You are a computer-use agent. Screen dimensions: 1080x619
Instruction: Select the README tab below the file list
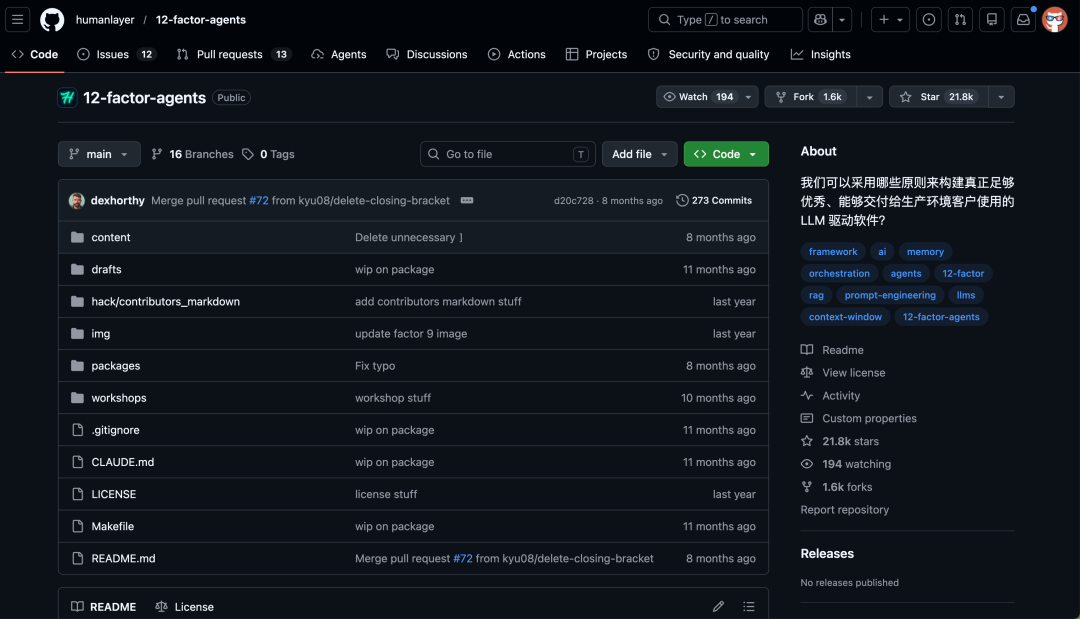(x=104, y=607)
